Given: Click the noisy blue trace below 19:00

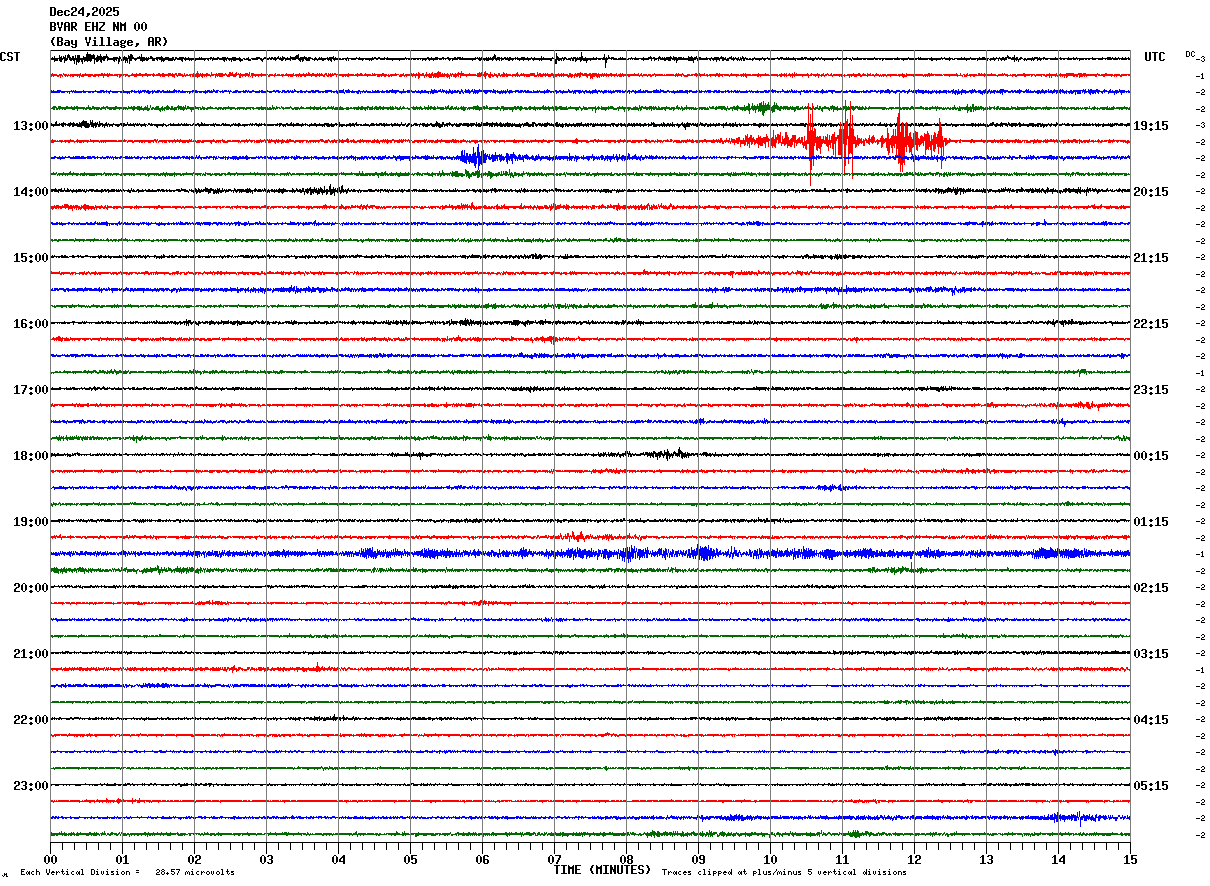Looking at the screenshot, I should pyautogui.click(x=590, y=553).
